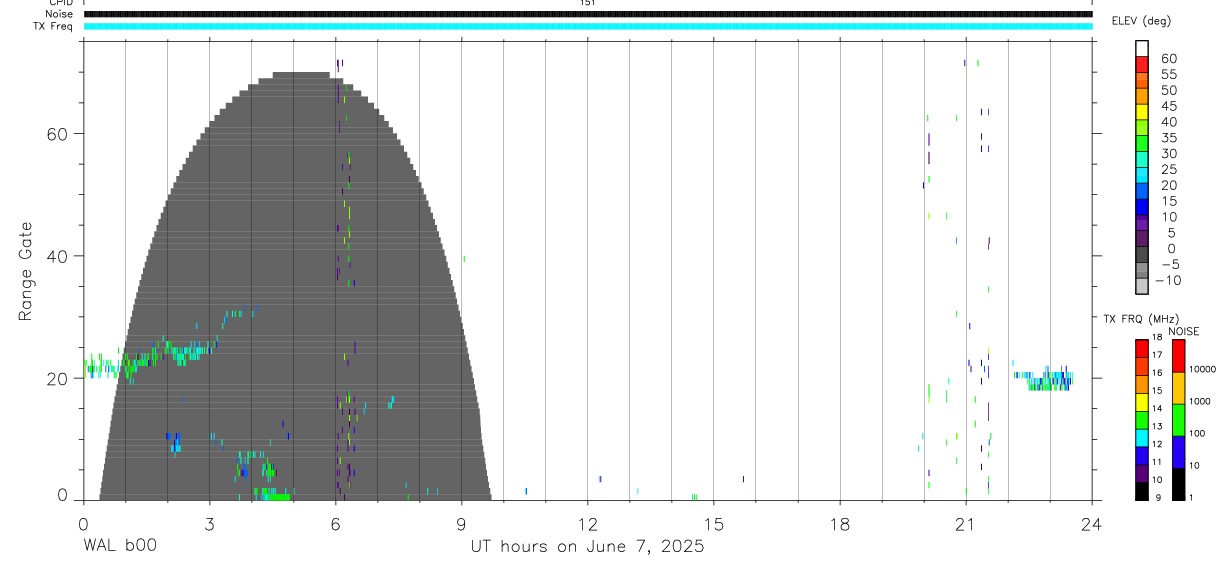Select the green segment of NOISE bar
The width and height of the screenshot is (1228, 567).
click(x=1178, y=419)
